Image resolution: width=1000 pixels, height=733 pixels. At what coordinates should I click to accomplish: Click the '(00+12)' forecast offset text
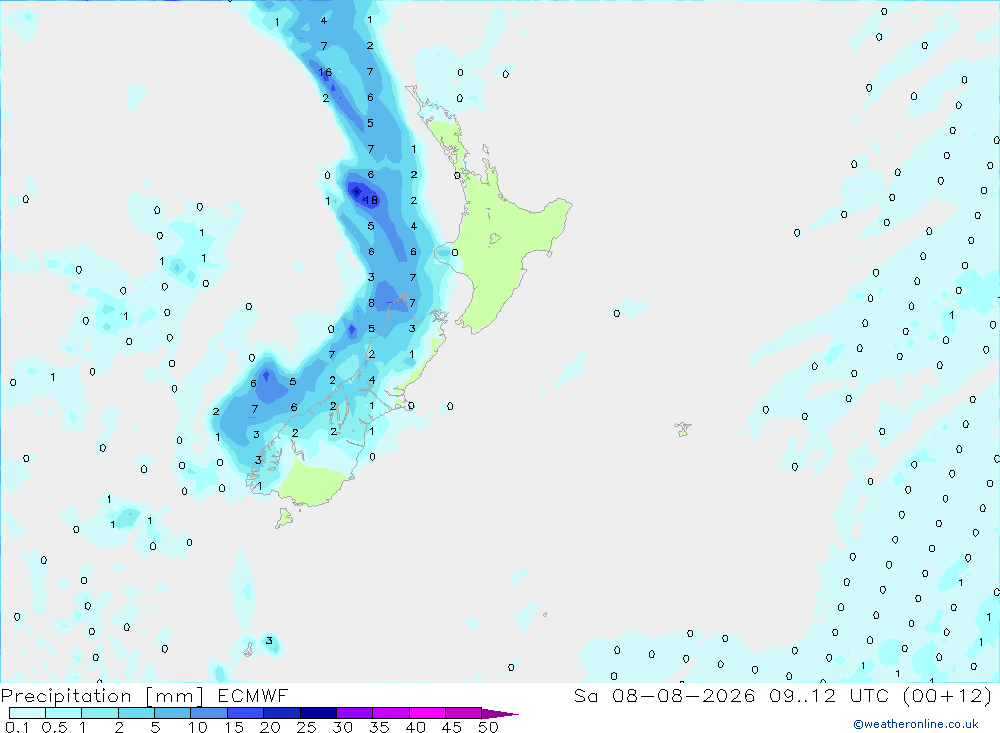click(948, 695)
